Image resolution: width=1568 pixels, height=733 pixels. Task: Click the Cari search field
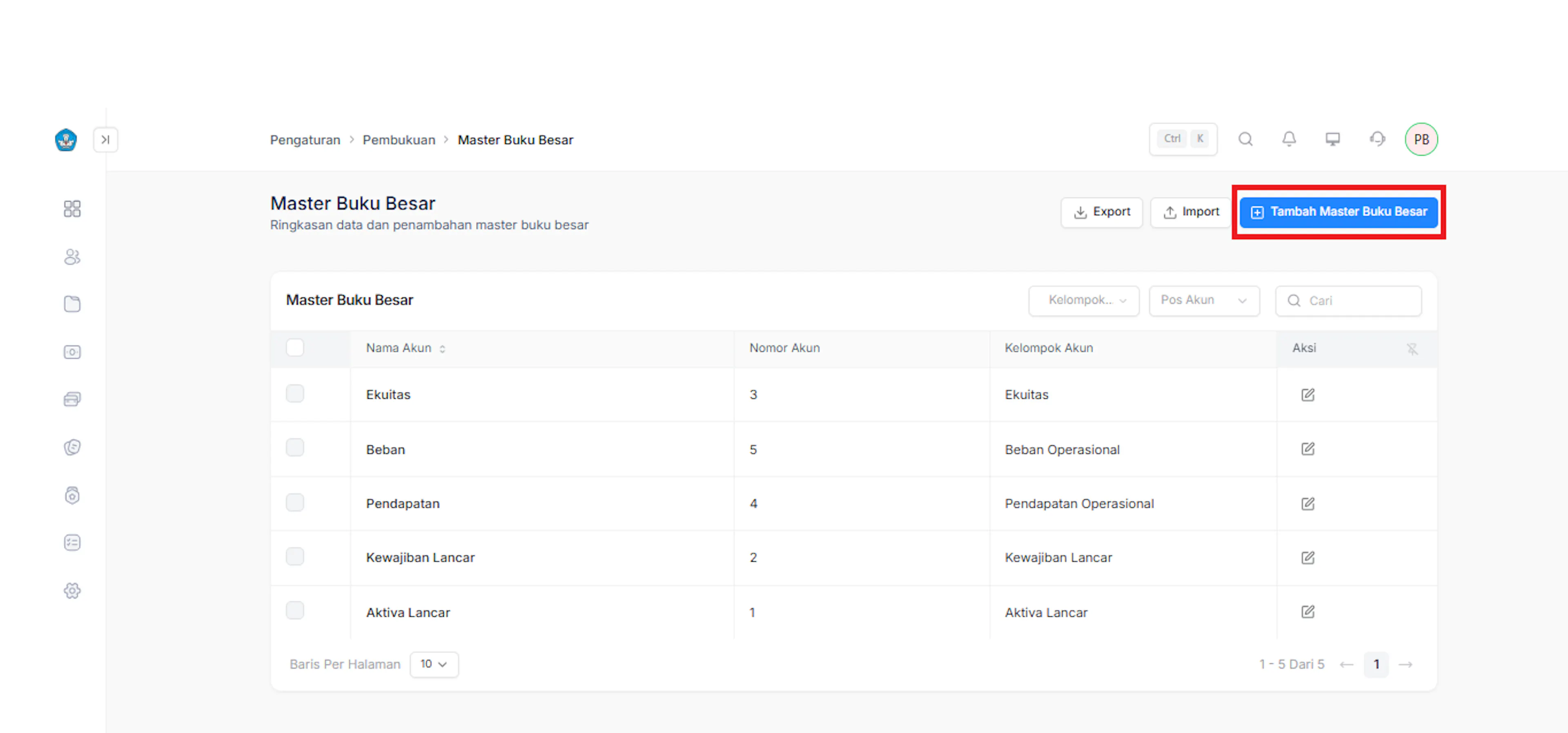tap(1348, 300)
